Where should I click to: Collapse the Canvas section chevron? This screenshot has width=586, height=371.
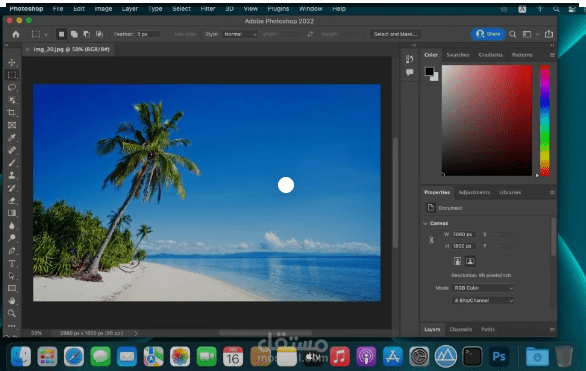pyautogui.click(x=425, y=223)
